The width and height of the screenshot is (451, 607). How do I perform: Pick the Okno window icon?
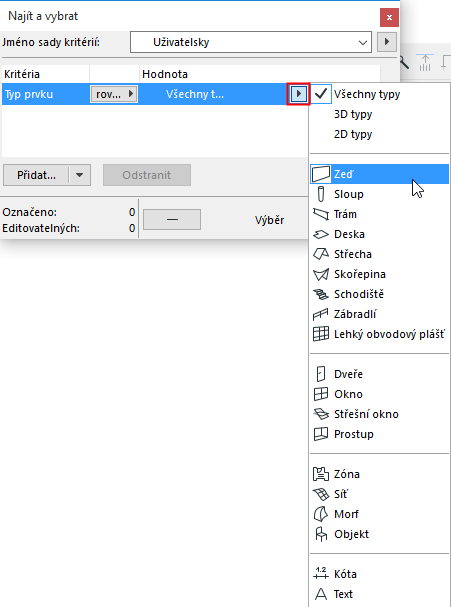coord(321,394)
